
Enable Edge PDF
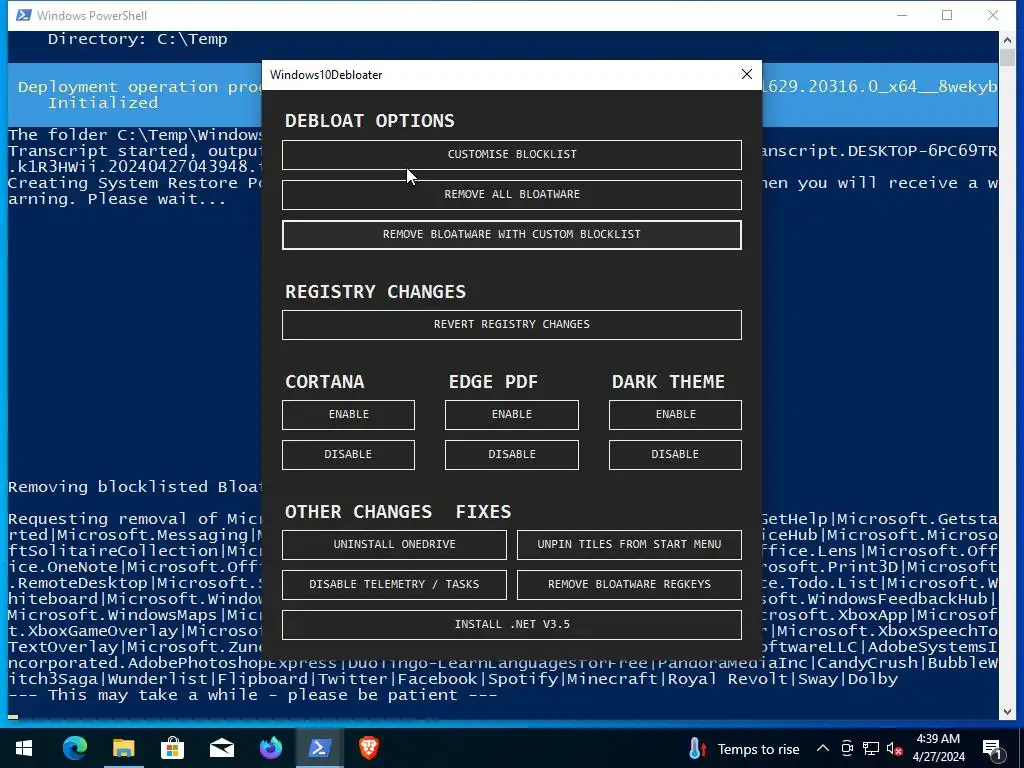[x=511, y=415]
